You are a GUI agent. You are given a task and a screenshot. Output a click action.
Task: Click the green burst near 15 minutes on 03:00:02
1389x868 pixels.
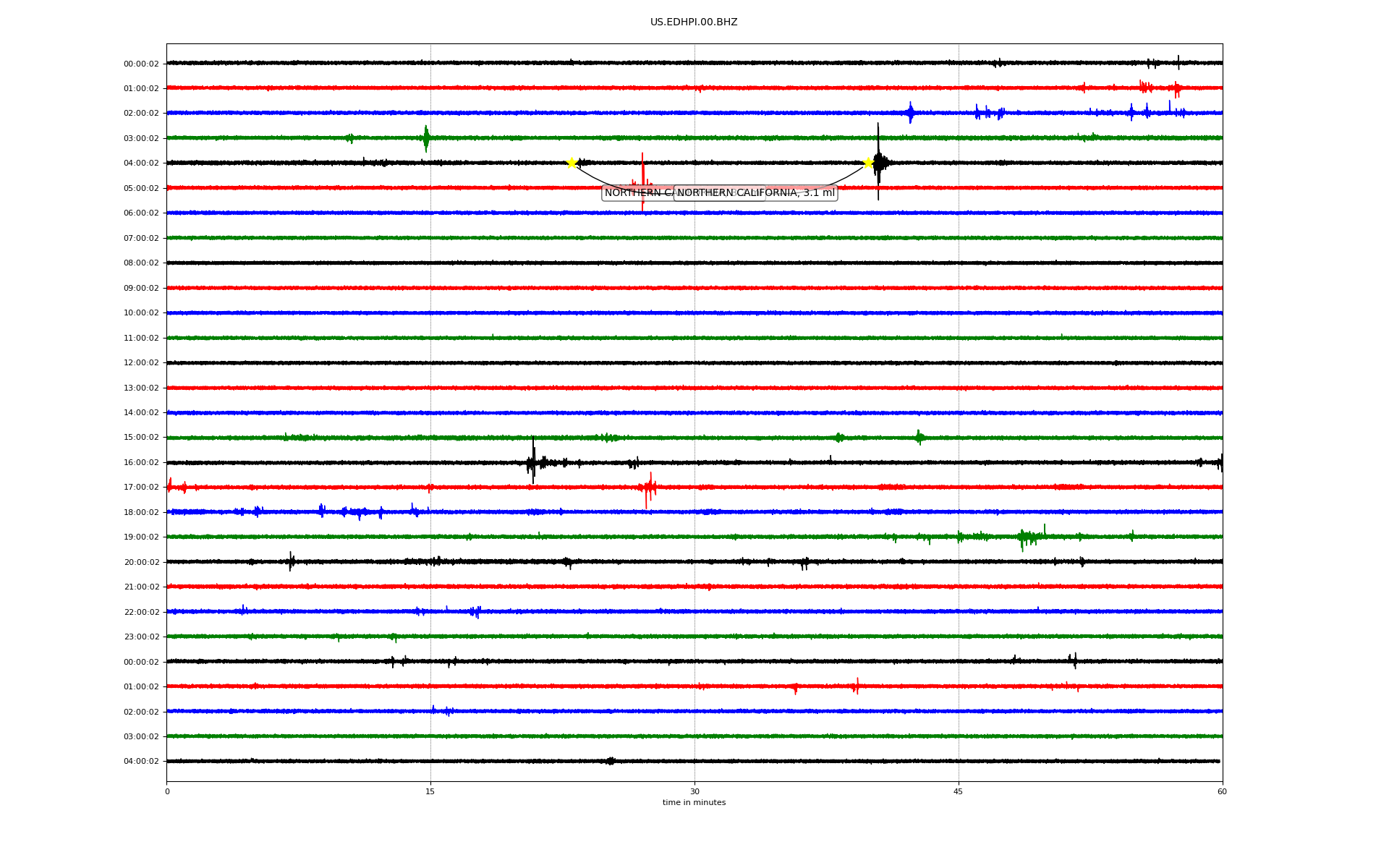(426, 137)
